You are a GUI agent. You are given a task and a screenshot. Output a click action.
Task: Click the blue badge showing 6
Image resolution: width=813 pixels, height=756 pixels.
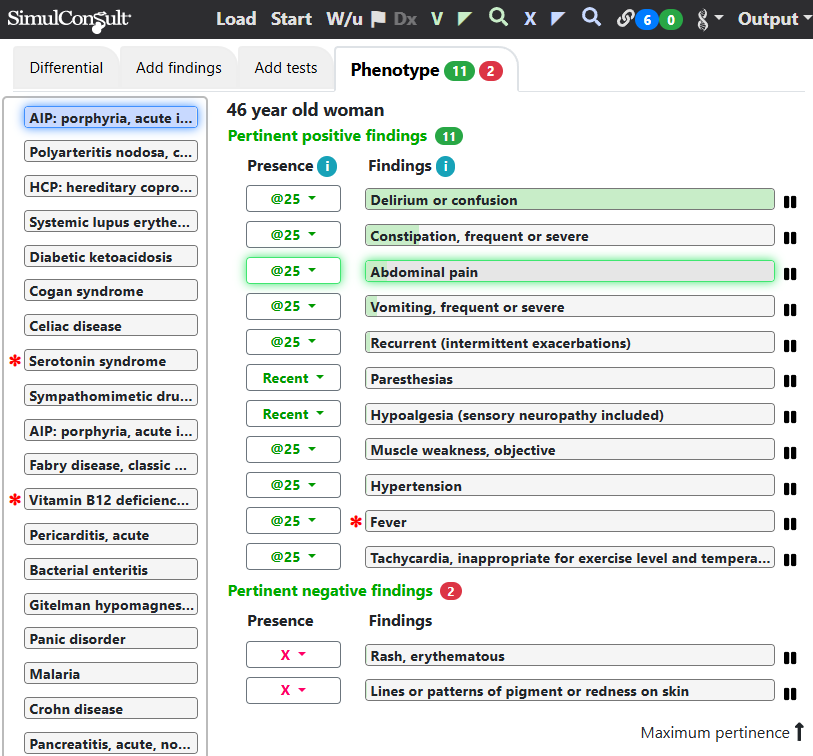click(647, 20)
